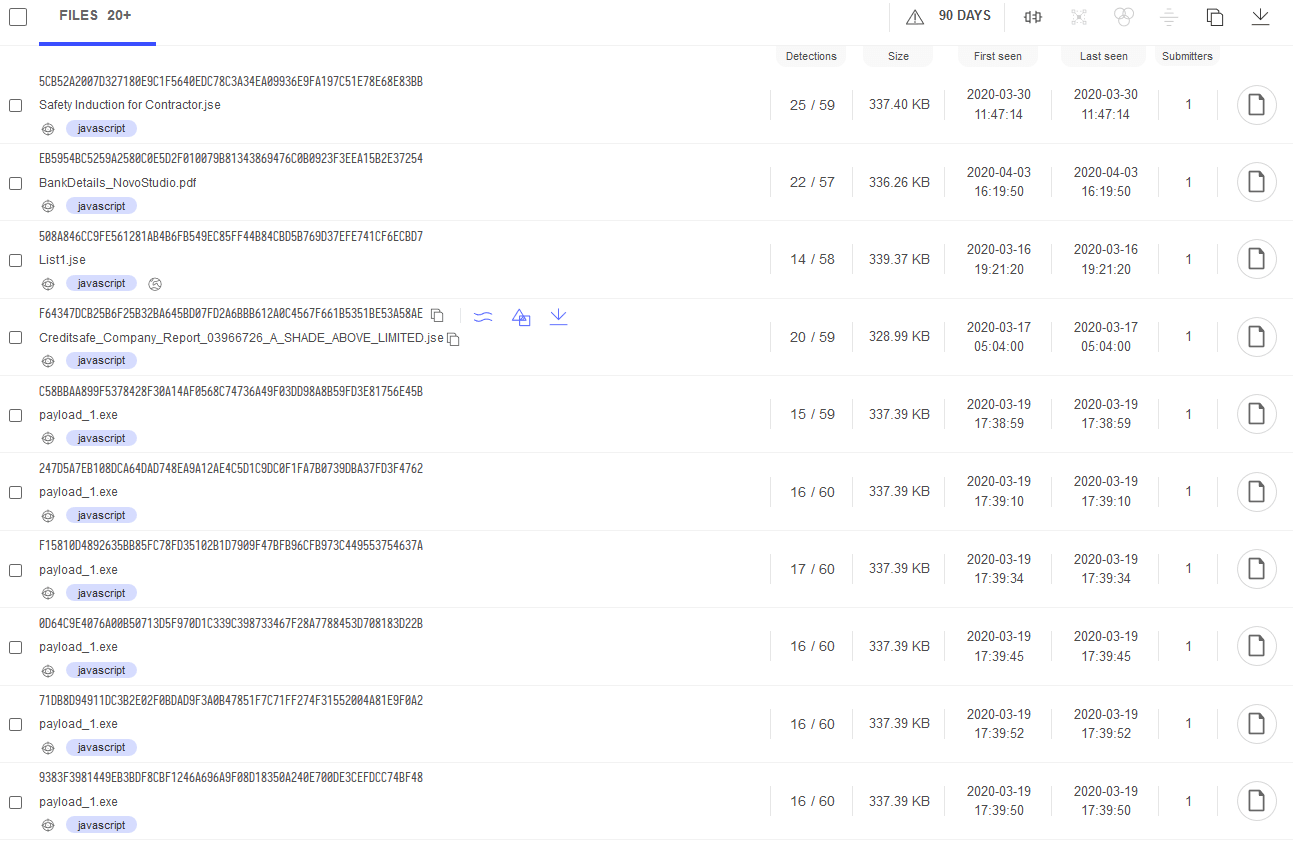Click the javascript tag under BankDetails_NovoStudio.pdf

101,206
